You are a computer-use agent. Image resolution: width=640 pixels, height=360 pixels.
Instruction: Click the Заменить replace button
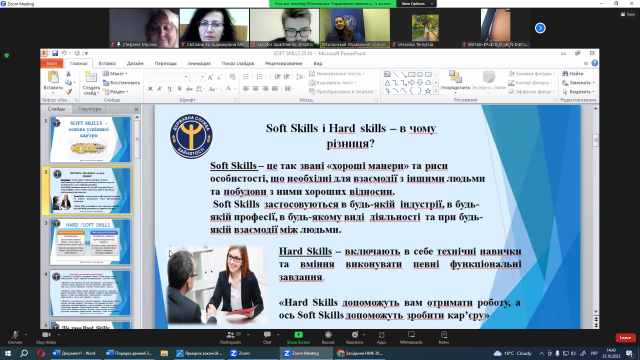tap(578, 82)
